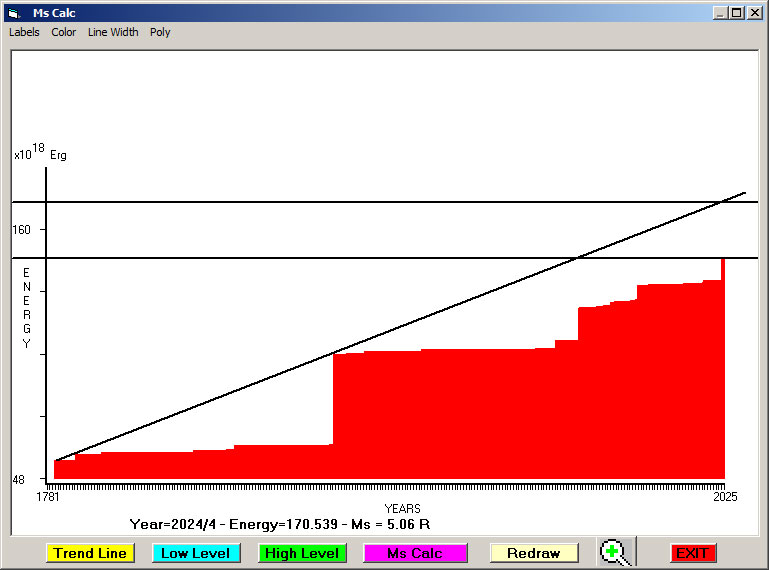Open the Poly menu
Viewport: 769px width, 570px height.
[160, 32]
